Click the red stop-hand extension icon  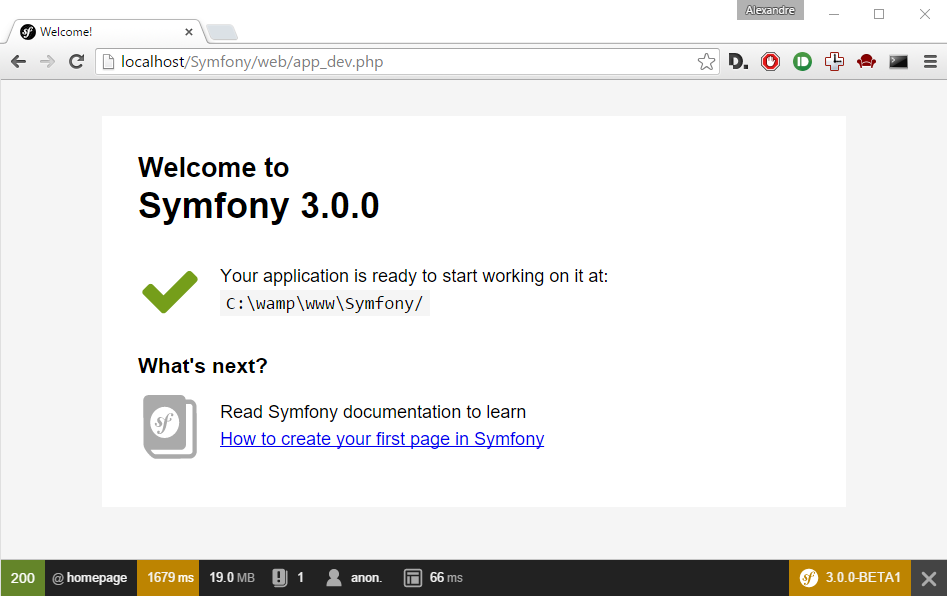pyautogui.click(x=770, y=62)
